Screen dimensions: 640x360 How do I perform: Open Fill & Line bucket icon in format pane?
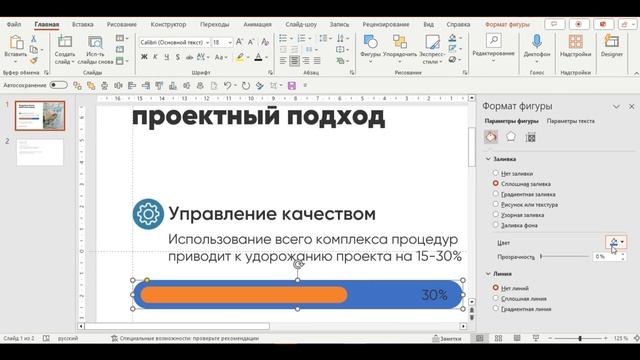[491, 137]
